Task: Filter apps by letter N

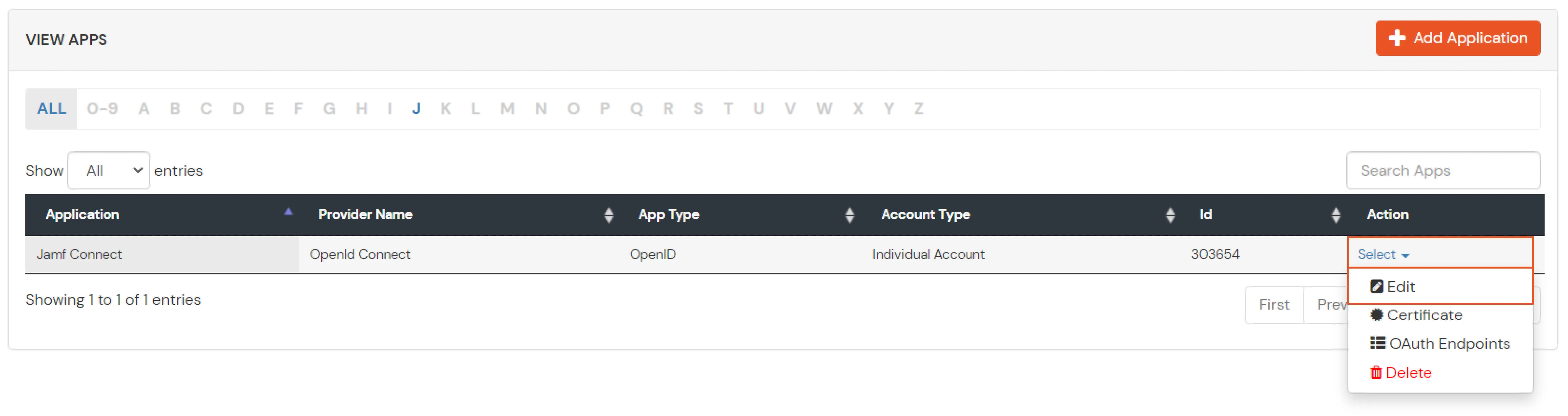Action: coord(541,109)
